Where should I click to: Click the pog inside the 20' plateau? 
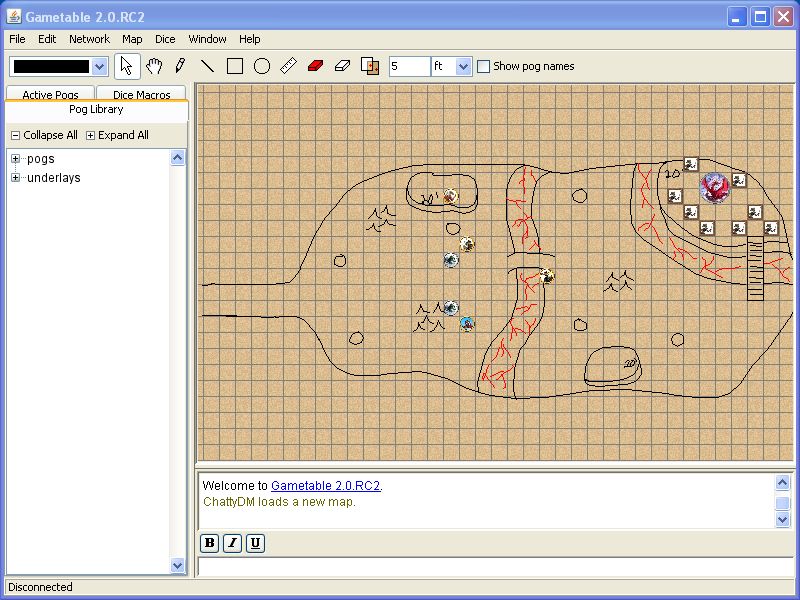pyautogui.click(x=450, y=196)
